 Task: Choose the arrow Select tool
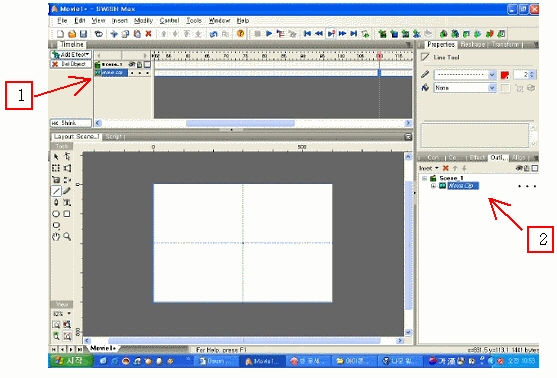[x=56, y=157]
